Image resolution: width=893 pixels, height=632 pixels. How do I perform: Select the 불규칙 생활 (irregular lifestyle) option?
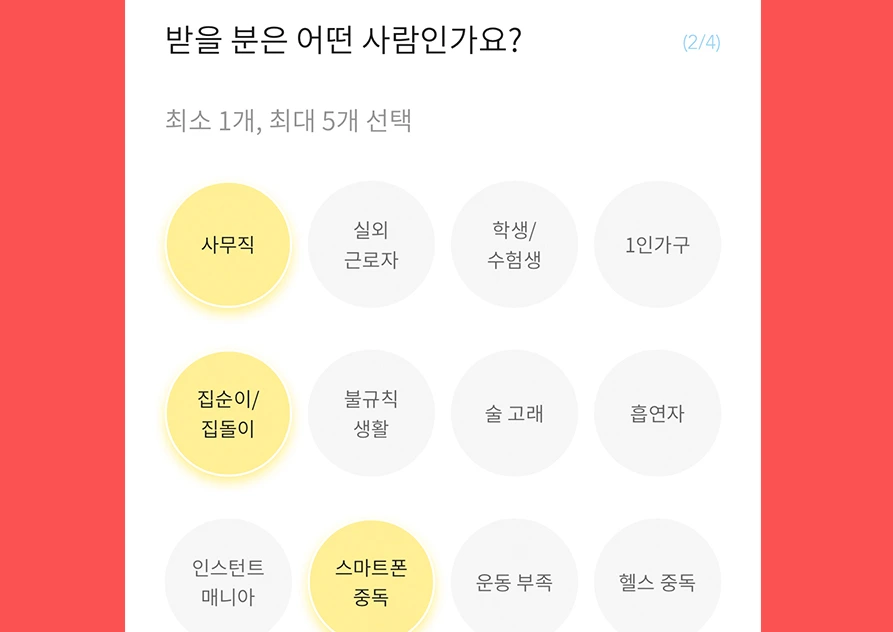coord(371,411)
